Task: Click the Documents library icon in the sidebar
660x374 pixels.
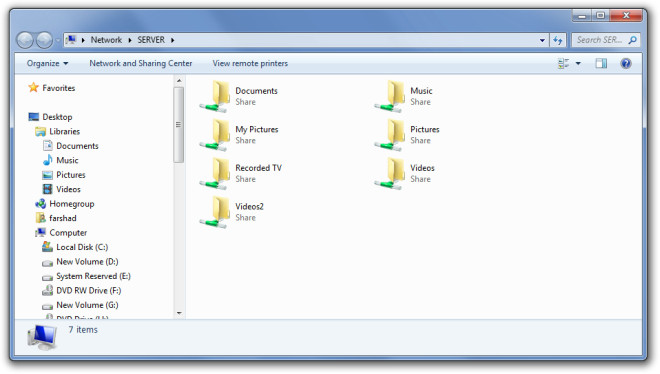Action: 48,146
